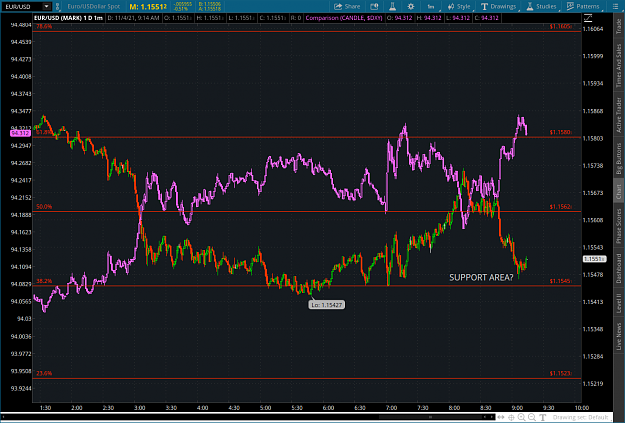Click the Euro/USDollar Spot description

(x=94, y=6)
